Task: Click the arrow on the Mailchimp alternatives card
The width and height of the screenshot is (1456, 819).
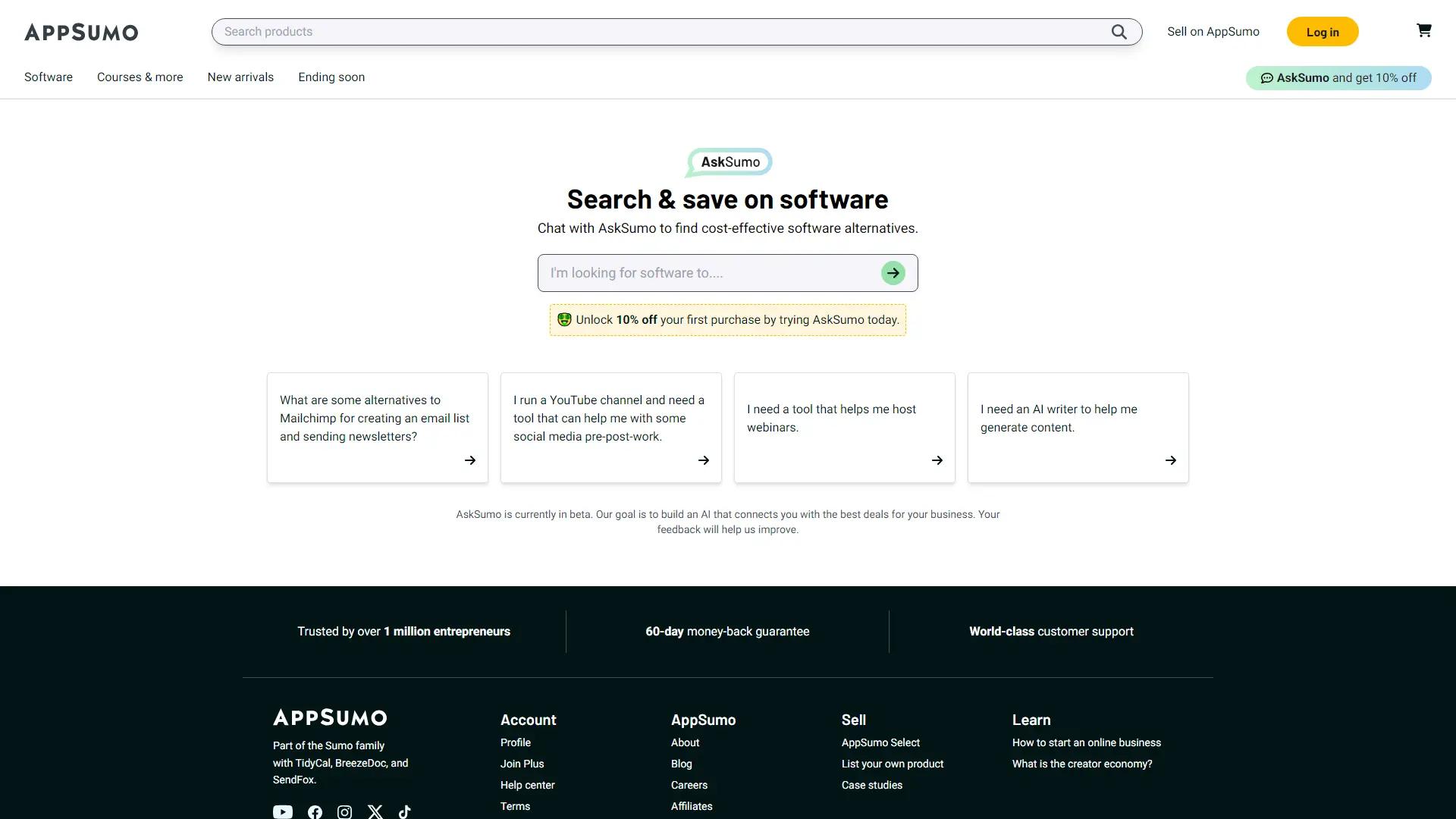Action: pyautogui.click(x=469, y=460)
